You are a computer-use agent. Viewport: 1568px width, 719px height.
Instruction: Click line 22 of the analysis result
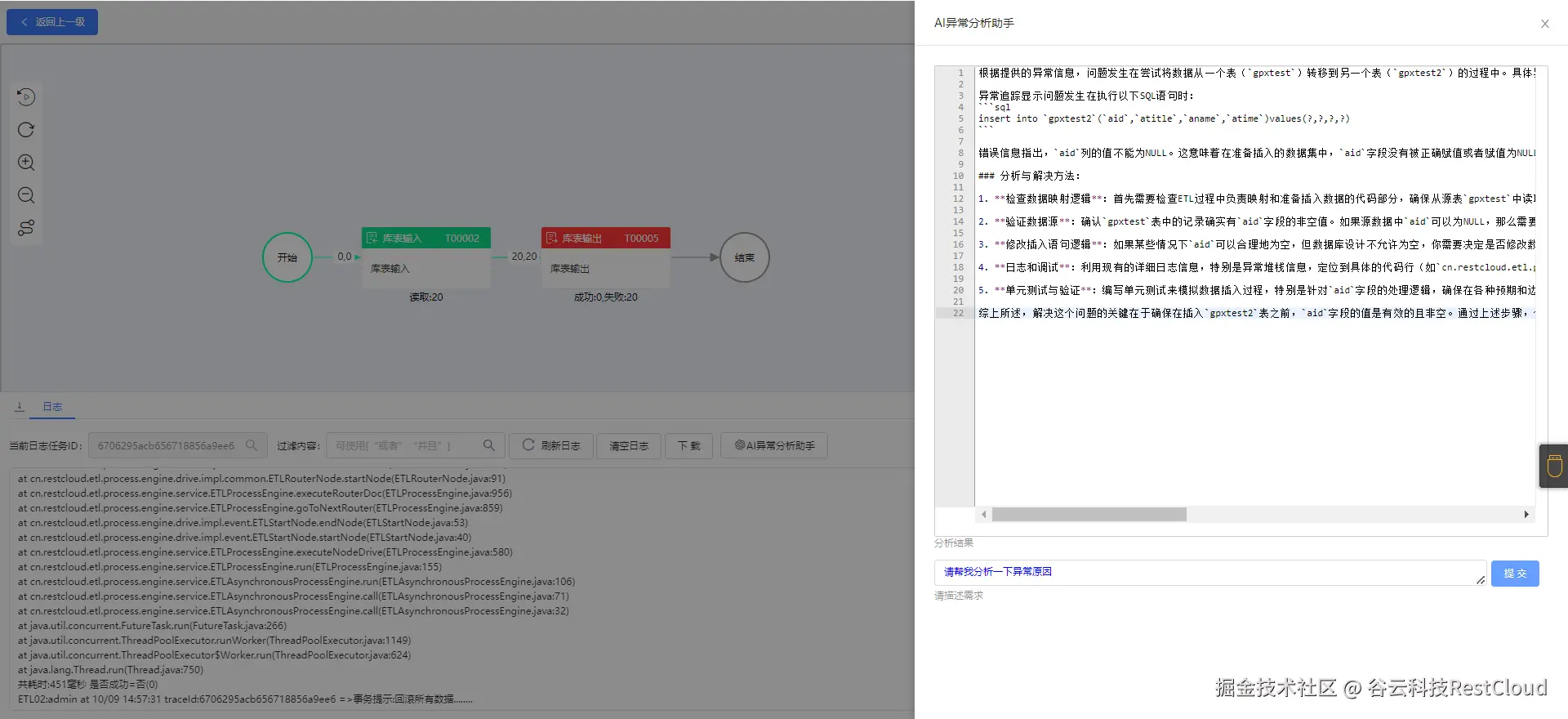(x=1256, y=313)
